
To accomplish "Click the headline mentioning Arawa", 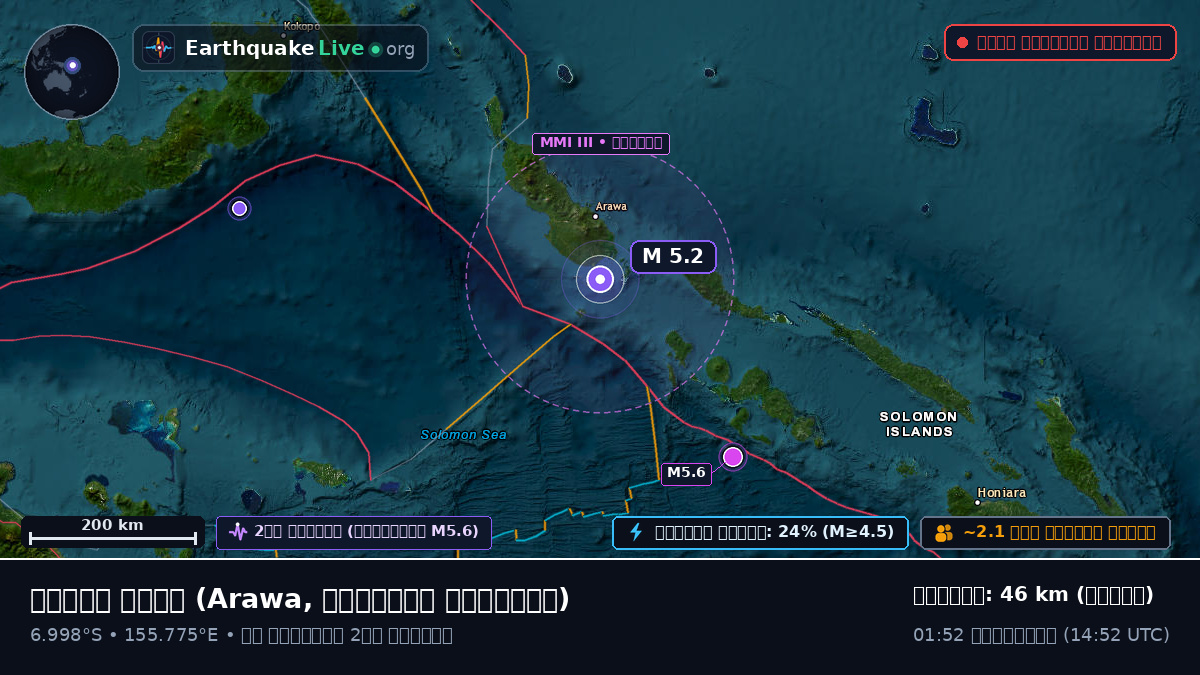I will 300,599.
